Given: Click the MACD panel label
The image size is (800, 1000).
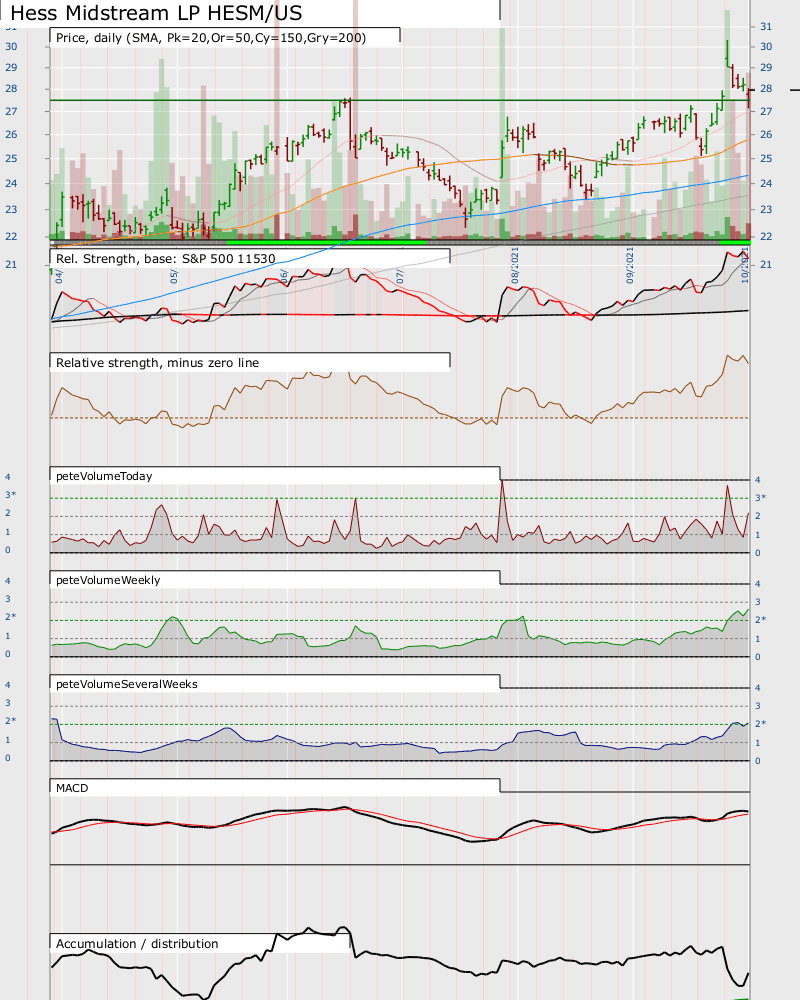Looking at the screenshot, I should point(72,788).
